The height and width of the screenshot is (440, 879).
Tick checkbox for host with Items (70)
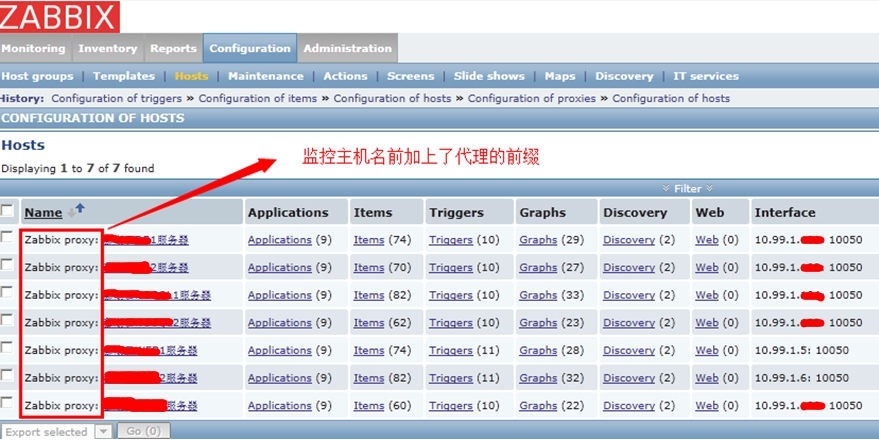[x=7, y=265]
